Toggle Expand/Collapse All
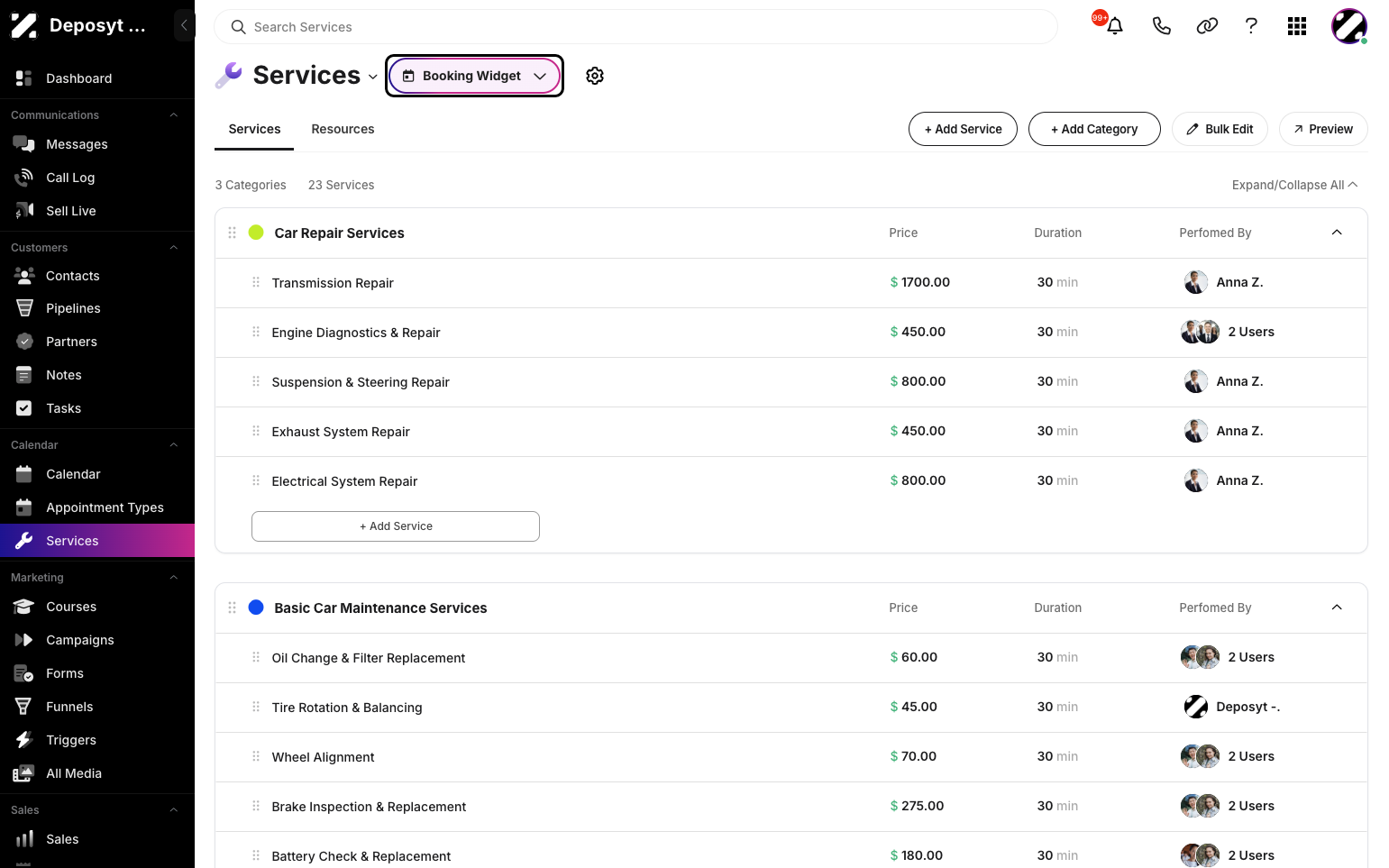The image size is (1389, 868). (1294, 185)
